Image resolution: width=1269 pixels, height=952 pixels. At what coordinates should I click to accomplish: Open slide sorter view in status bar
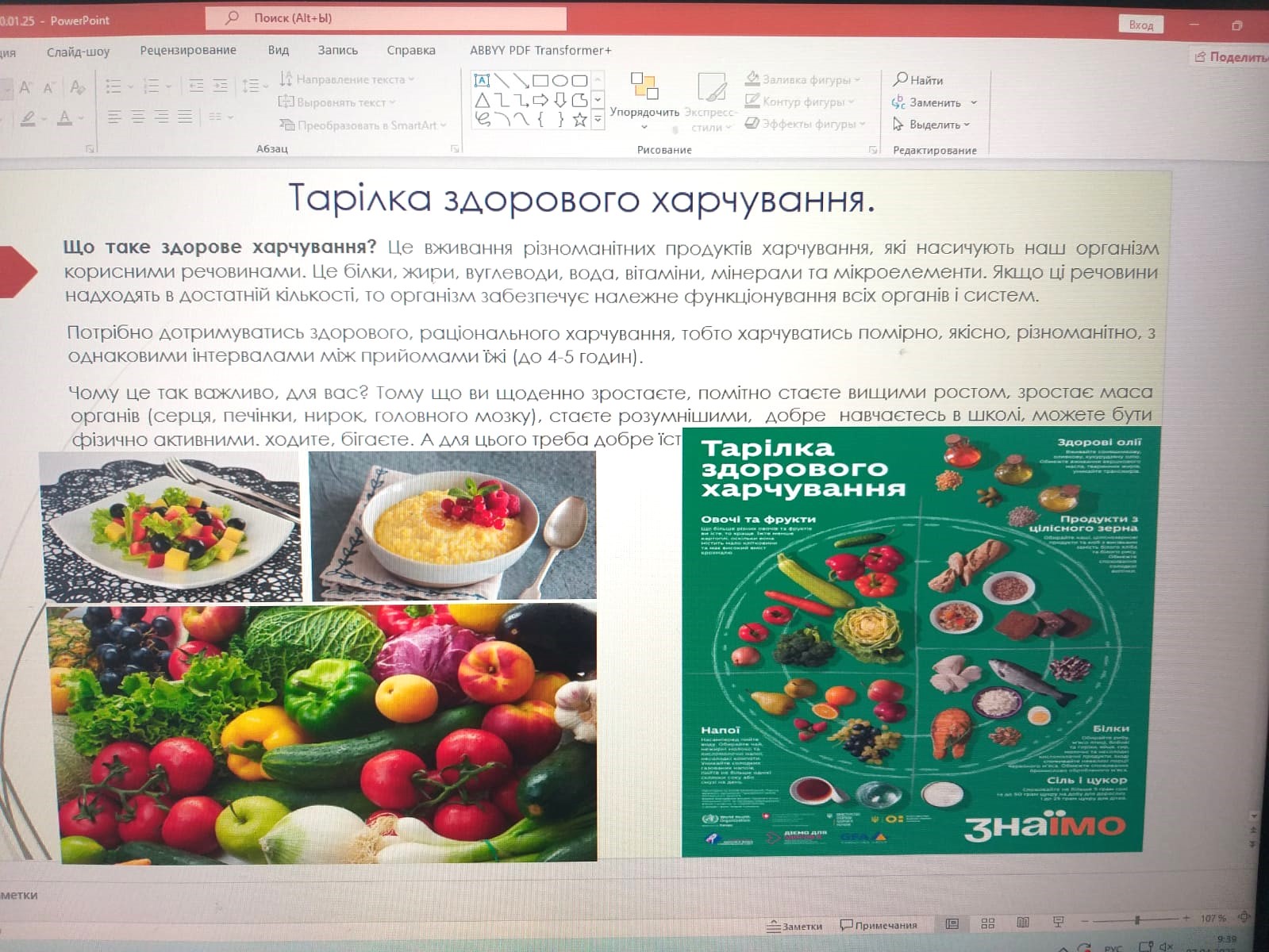coord(987,923)
